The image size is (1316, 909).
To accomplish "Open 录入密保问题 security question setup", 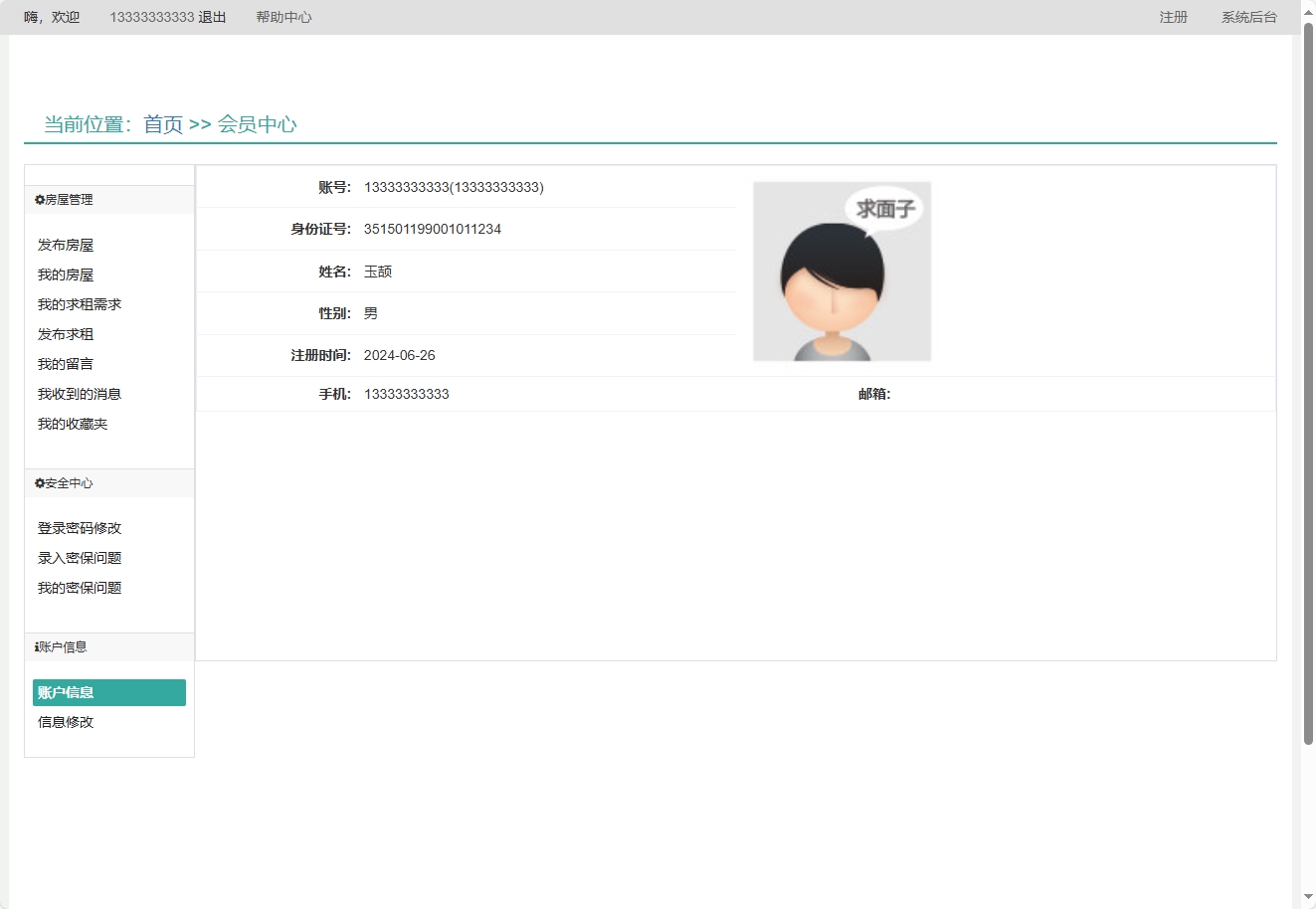I will pyautogui.click(x=78, y=558).
